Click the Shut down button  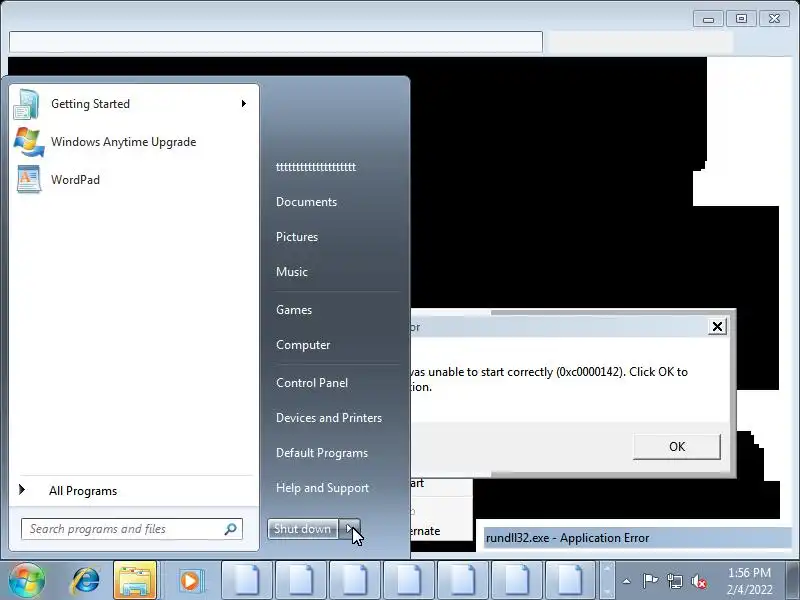click(x=303, y=529)
